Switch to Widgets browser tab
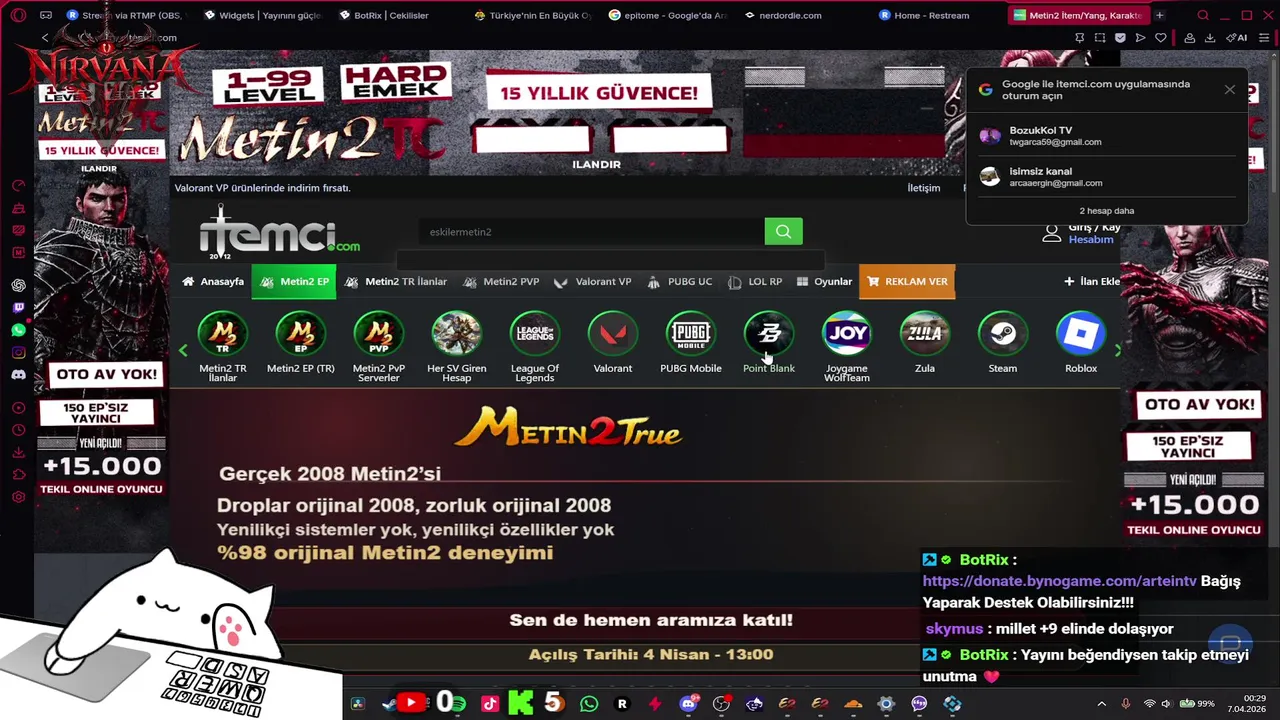 264,15
